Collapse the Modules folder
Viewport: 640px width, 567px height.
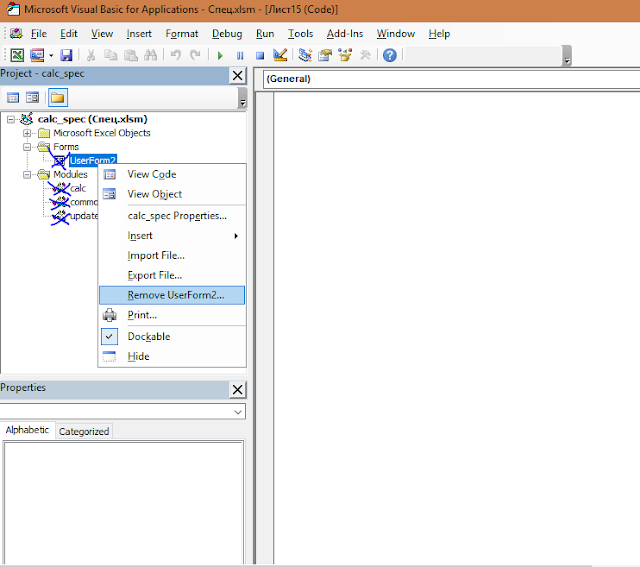tap(27, 175)
